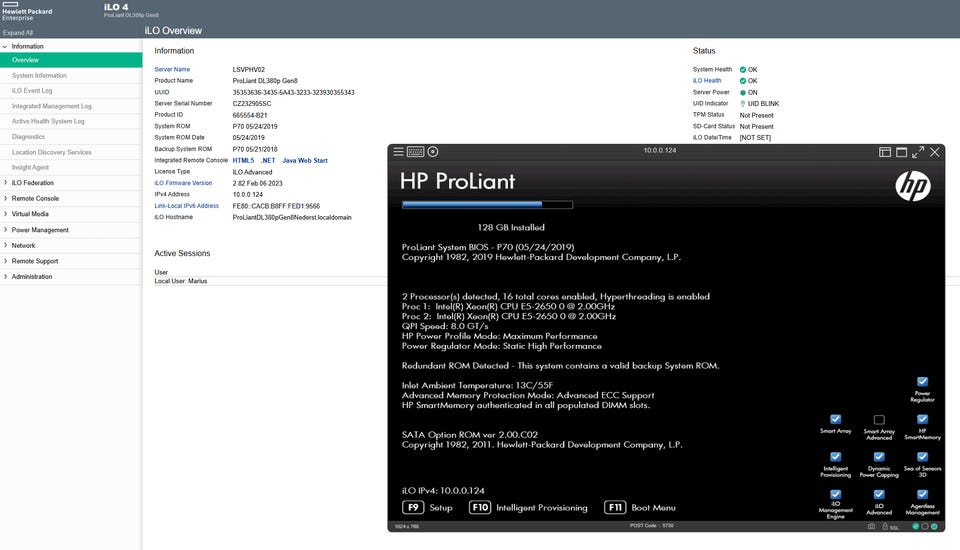Select Overview in the sidebar
The image size is (960, 550).
point(71,60)
